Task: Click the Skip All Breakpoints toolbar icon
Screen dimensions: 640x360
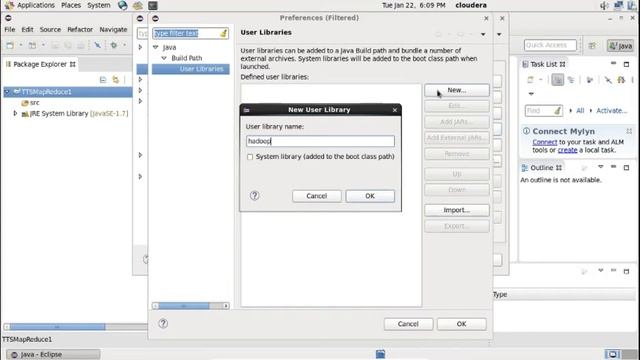Action: [x=97, y=45]
